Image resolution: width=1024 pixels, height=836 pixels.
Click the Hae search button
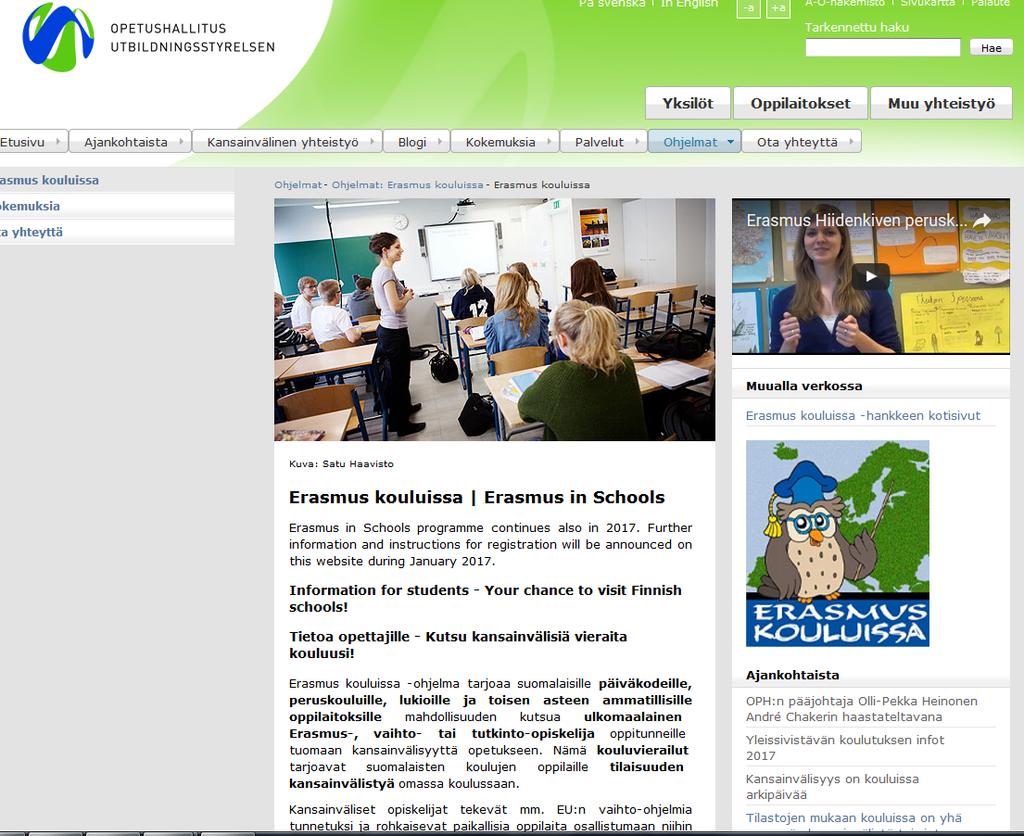pos(991,48)
